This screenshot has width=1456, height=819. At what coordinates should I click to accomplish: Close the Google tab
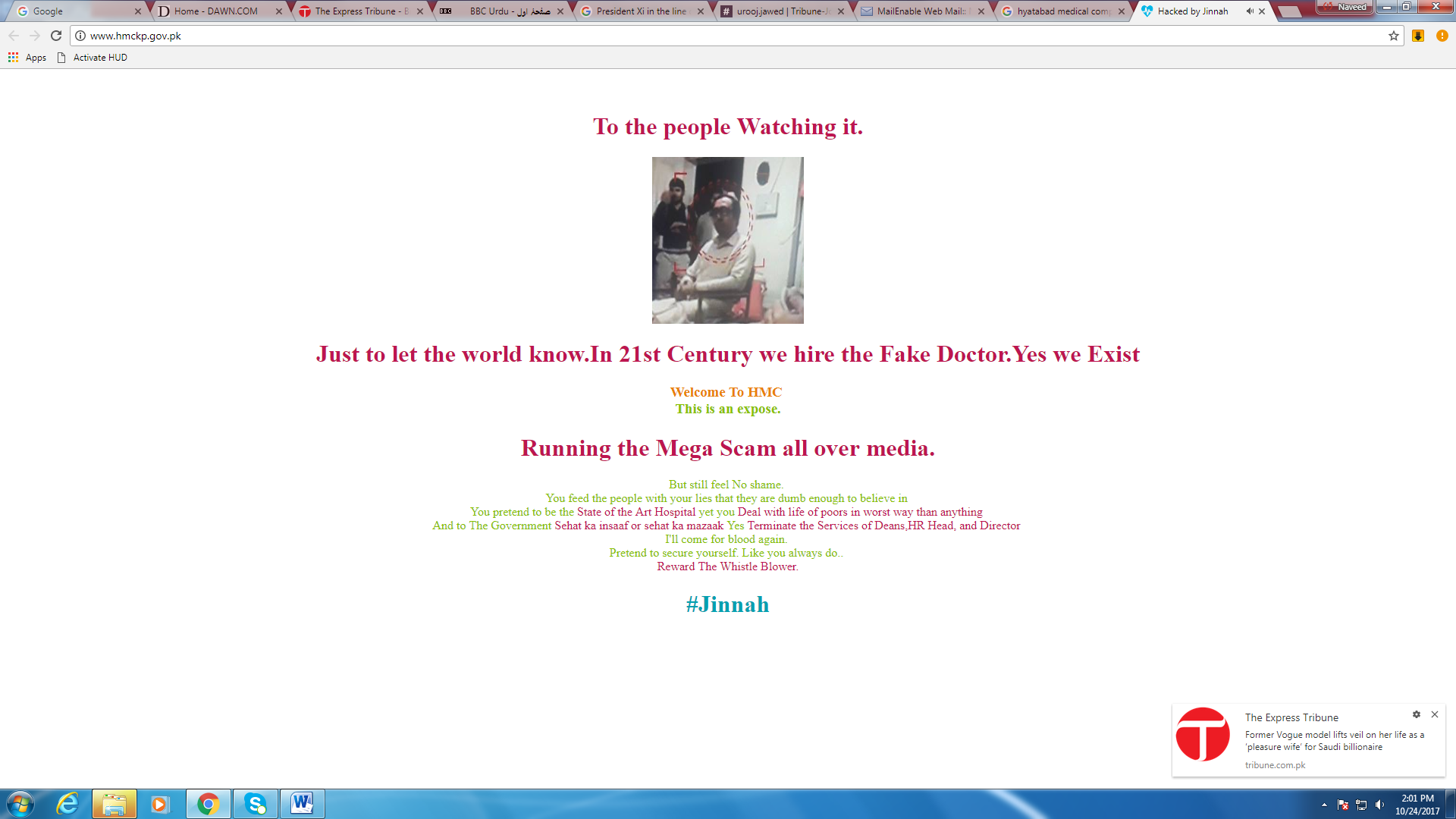click(x=138, y=11)
